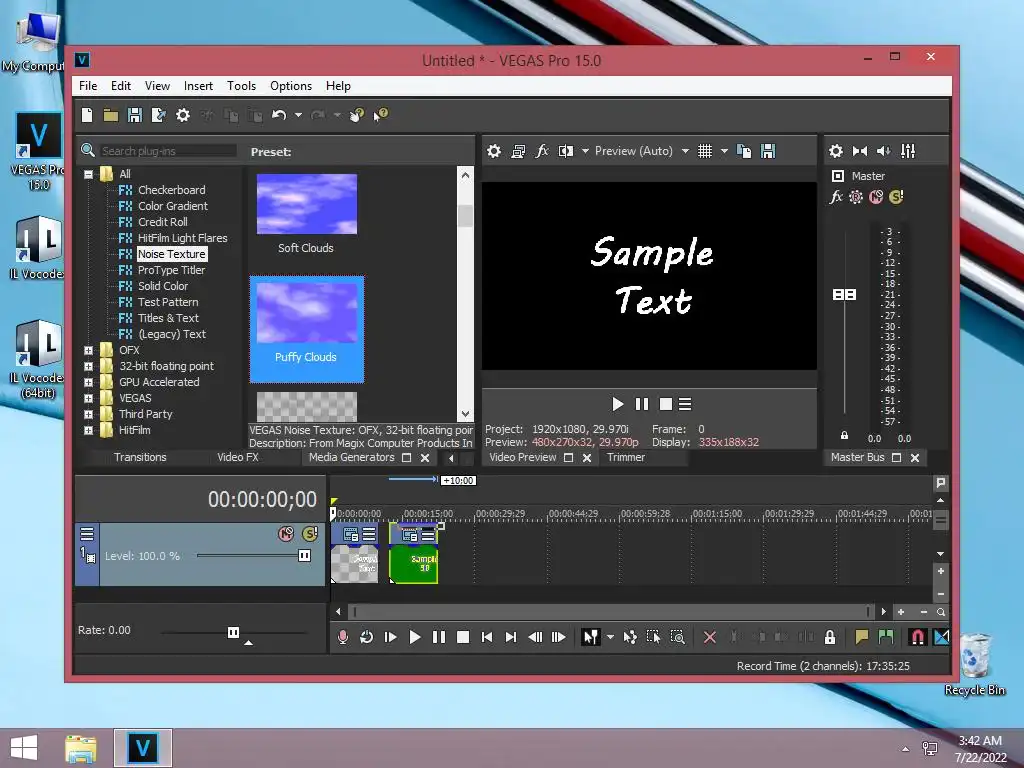The image size is (1024, 768).
Task: Open undo history dropdown arrow
Action: coord(298,116)
